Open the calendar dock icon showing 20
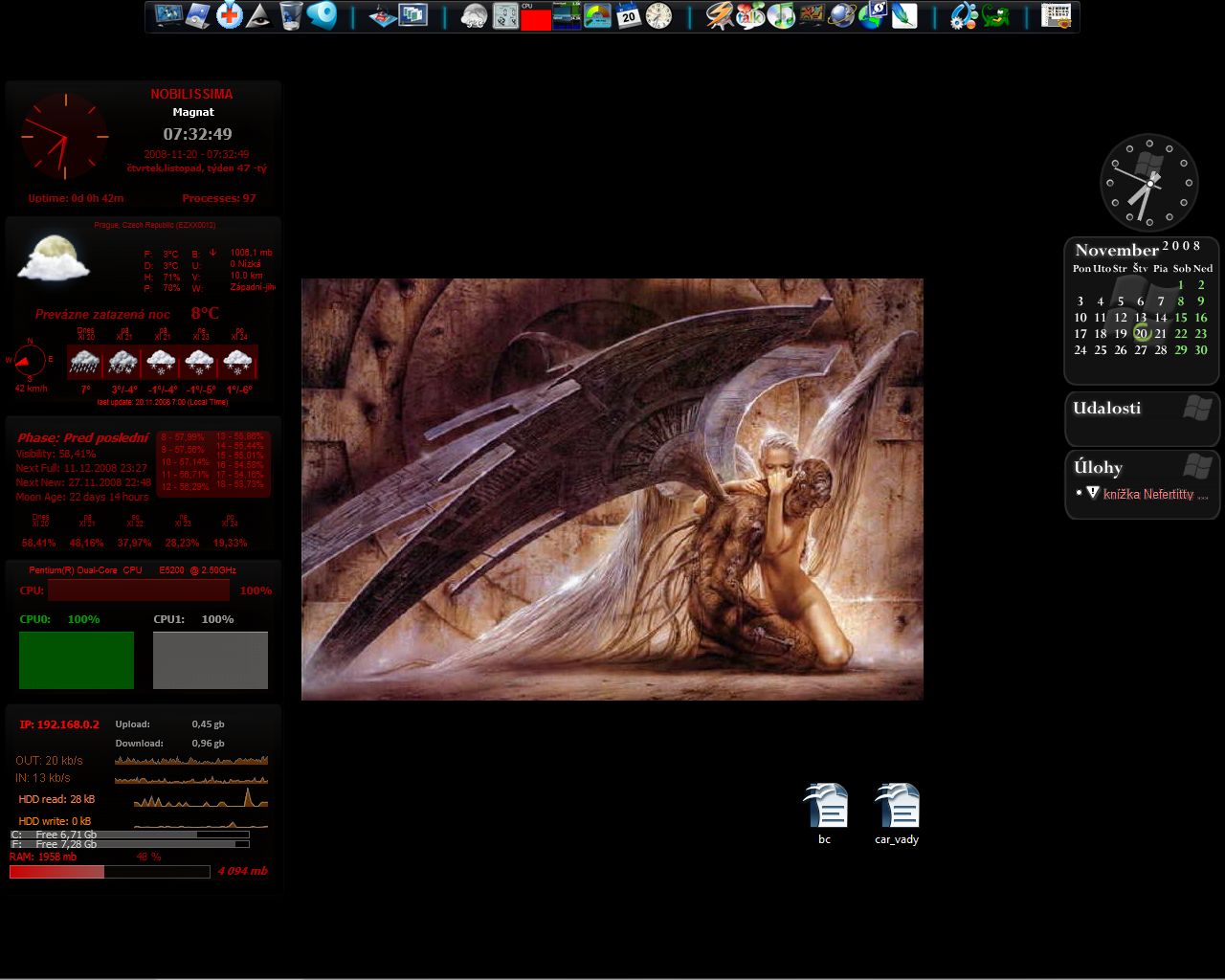This screenshot has width=1225, height=980. 628,16
